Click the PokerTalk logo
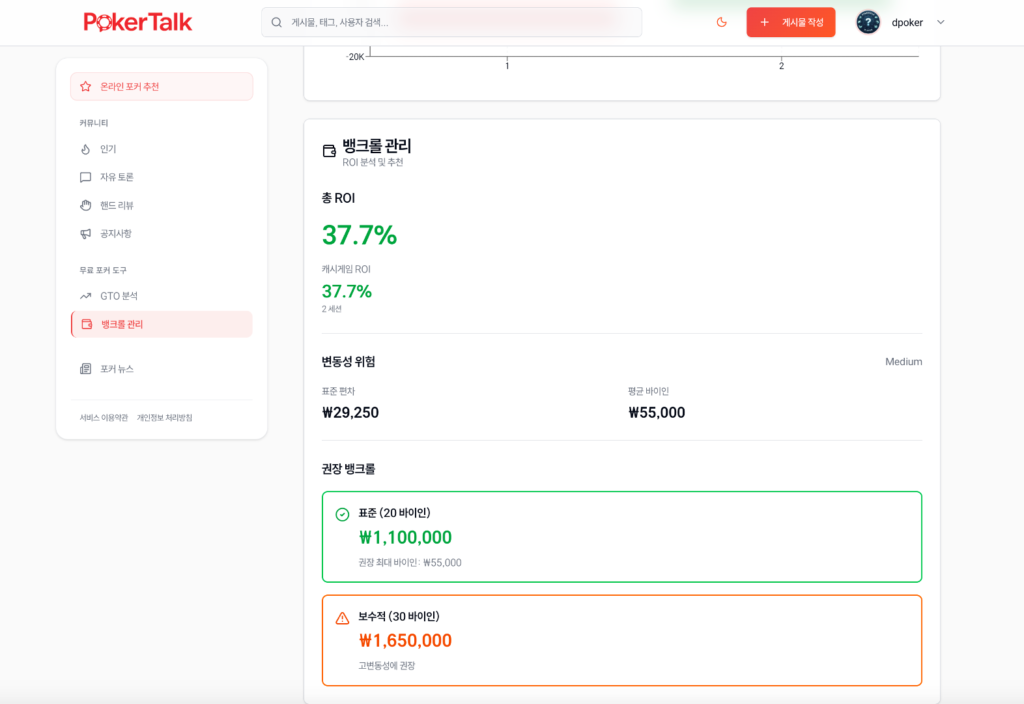Image resolution: width=1024 pixels, height=704 pixels. point(138,22)
